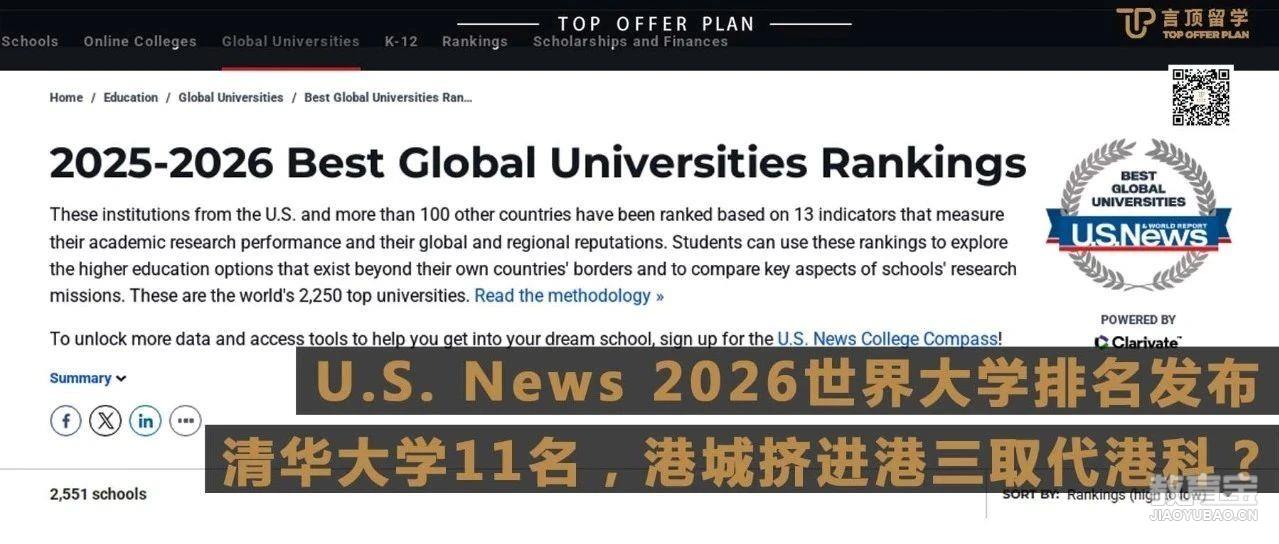Click the Best Global Universities Rankings breadcrumb
1279x544 pixels.
388,97
